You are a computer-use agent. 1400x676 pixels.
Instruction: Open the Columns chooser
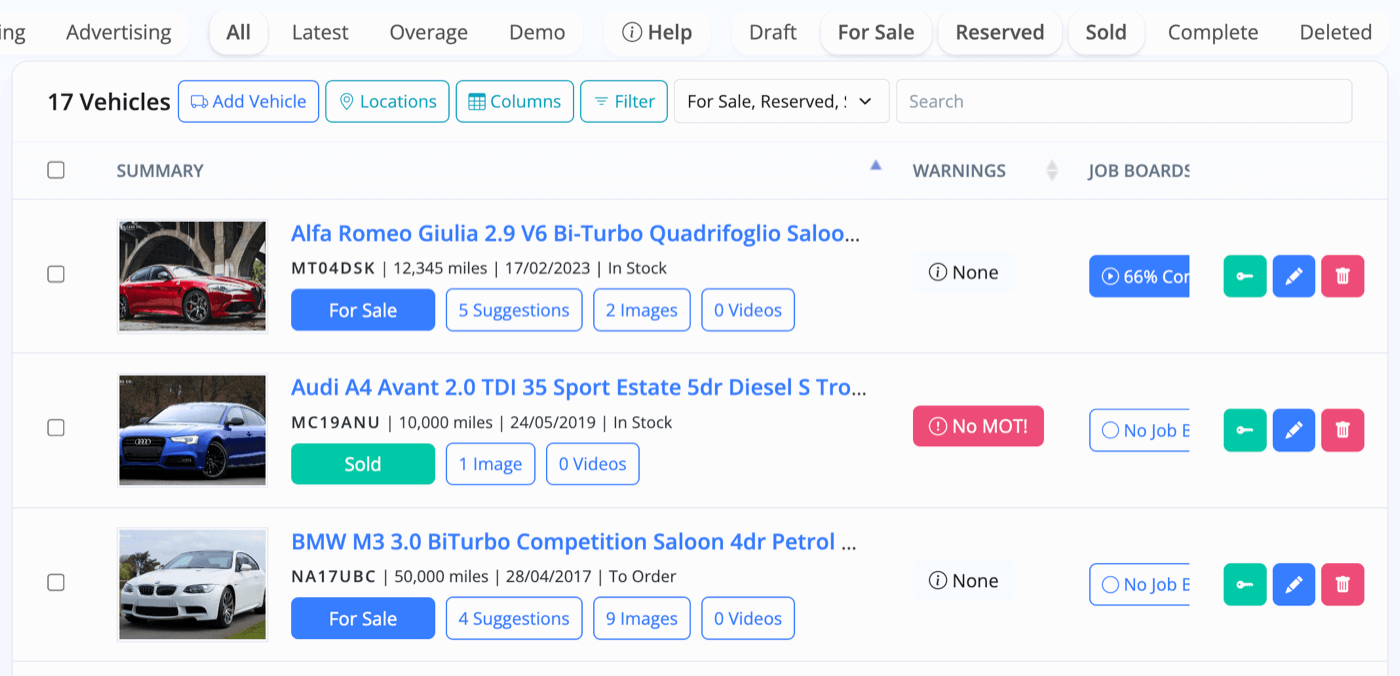pyautogui.click(x=515, y=101)
